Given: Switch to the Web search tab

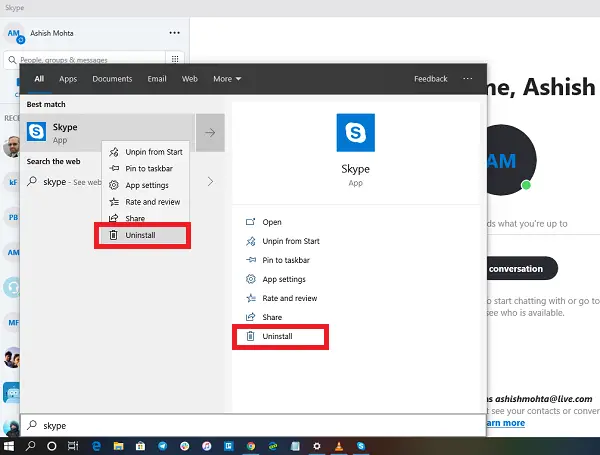Looking at the screenshot, I should coord(190,79).
